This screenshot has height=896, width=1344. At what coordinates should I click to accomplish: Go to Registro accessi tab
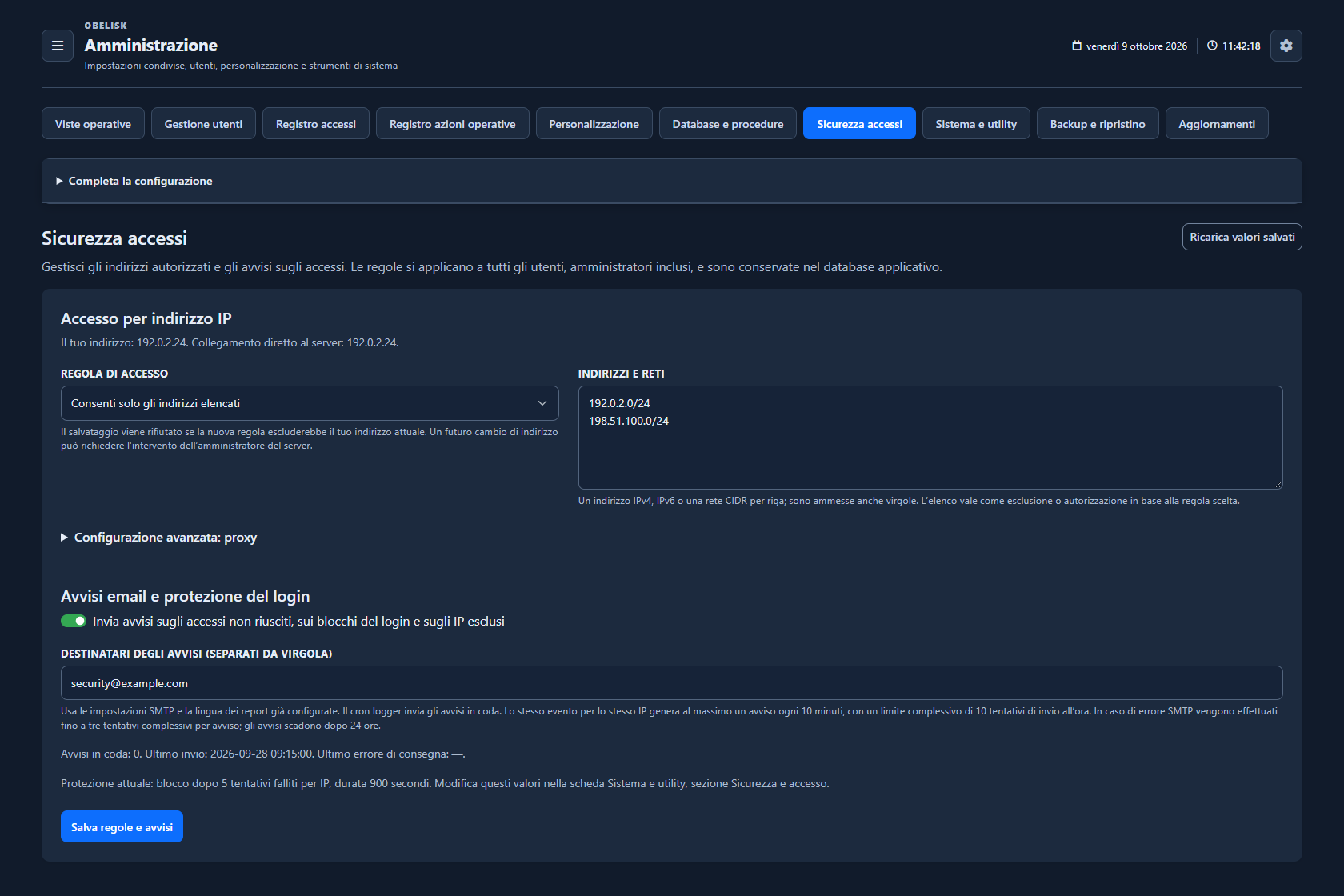(x=316, y=123)
